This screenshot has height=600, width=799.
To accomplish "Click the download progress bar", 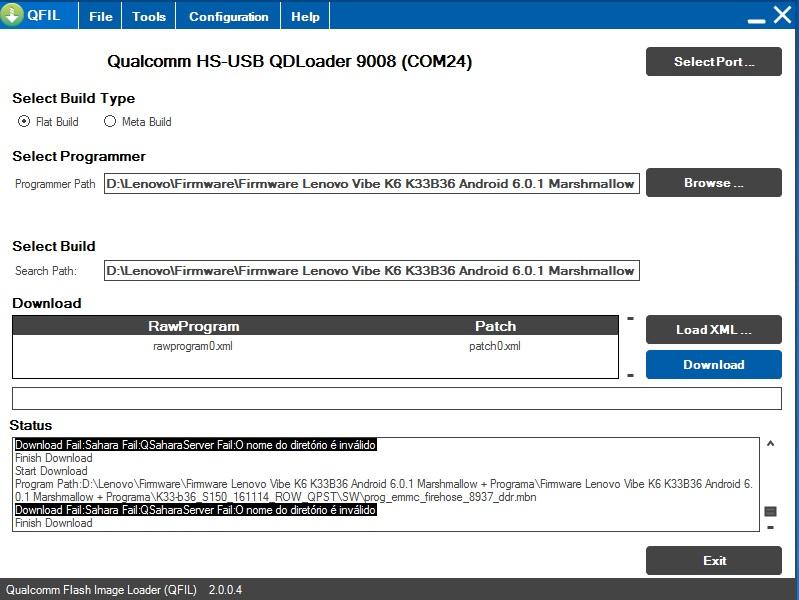I will click(x=396, y=398).
